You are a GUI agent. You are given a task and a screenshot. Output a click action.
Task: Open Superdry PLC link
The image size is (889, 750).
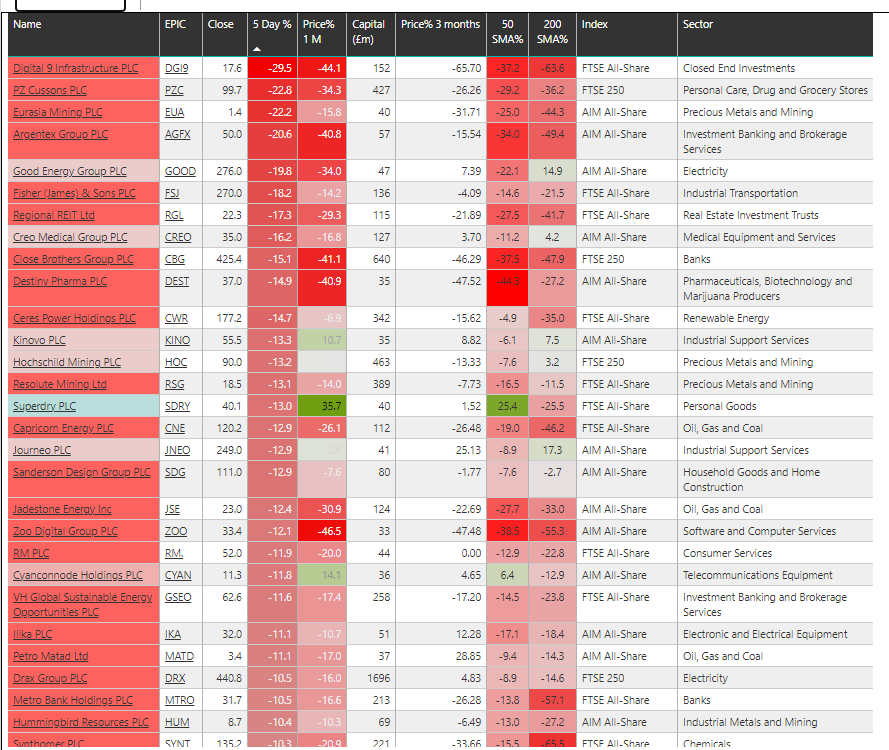click(x=44, y=407)
